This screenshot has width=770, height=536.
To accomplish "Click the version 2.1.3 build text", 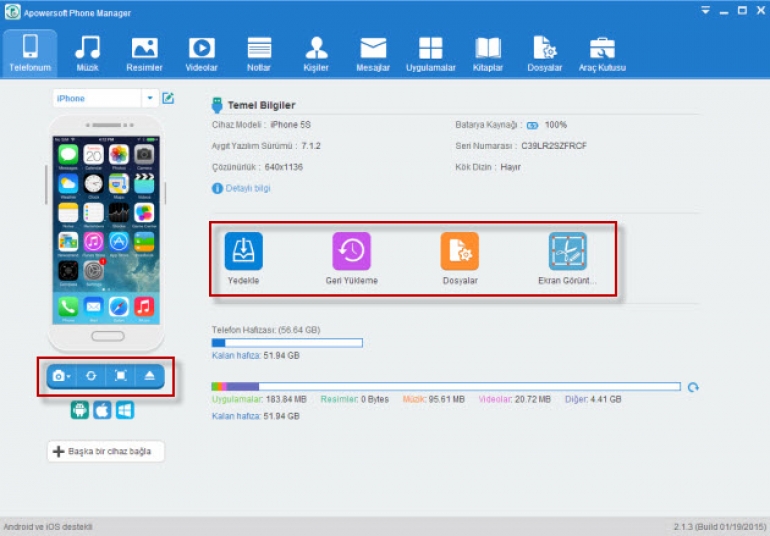I will [719, 527].
